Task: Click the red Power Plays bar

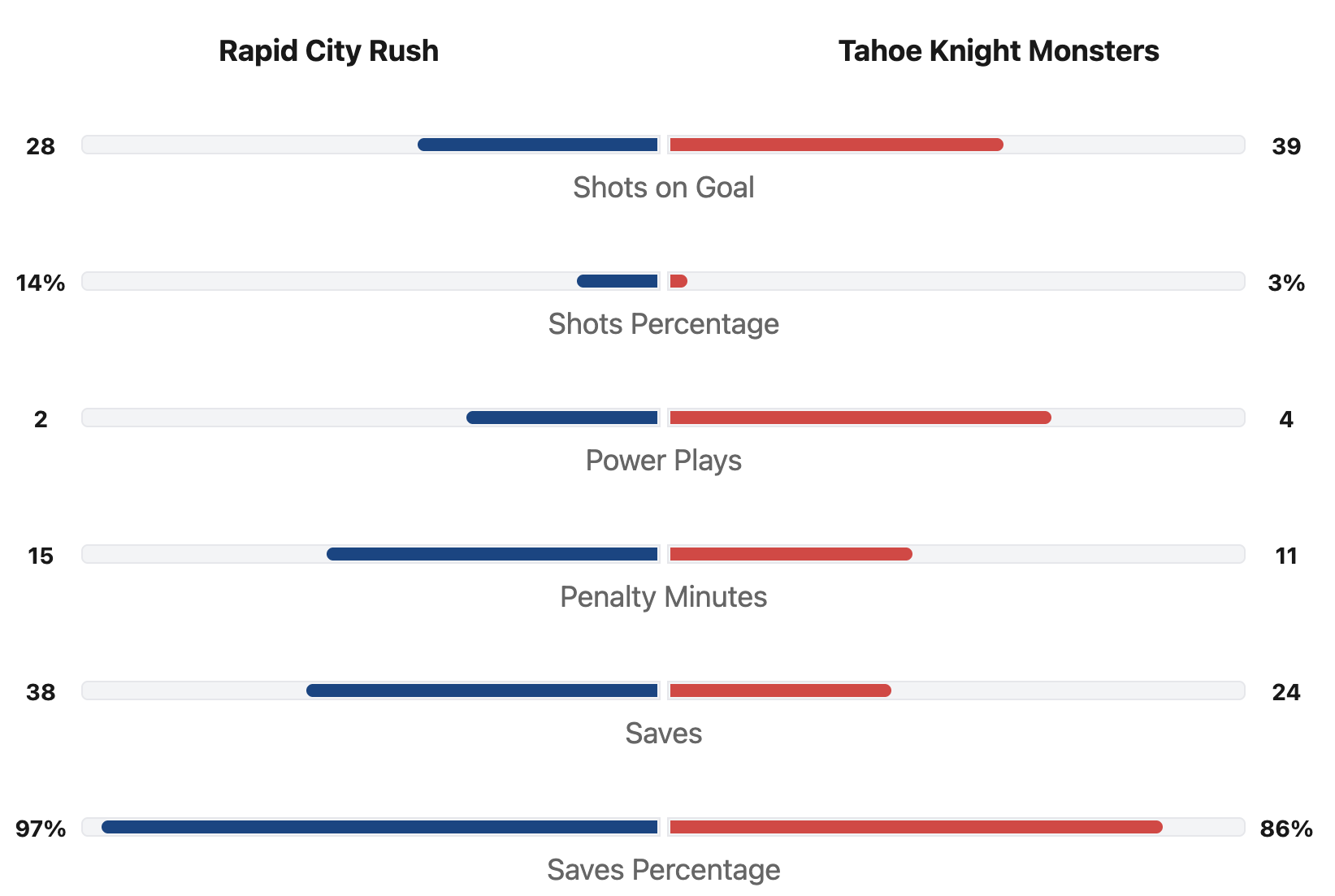Action: pyautogui.click(x=860, y=418)
